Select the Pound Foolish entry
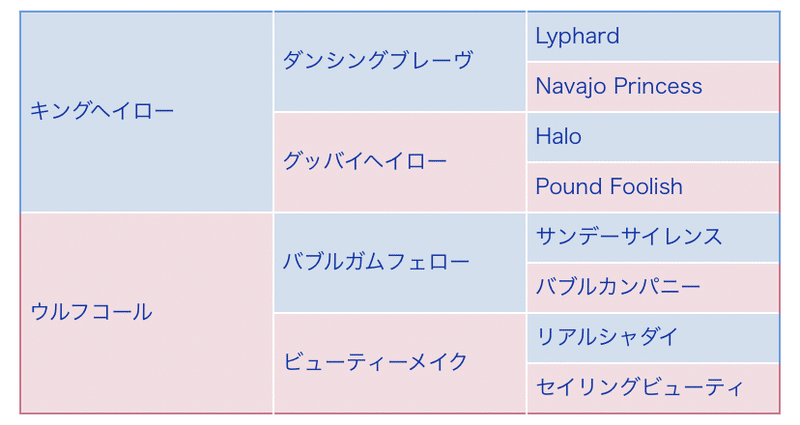This screenshot has width=800, height=425. [x=654, y=187]
